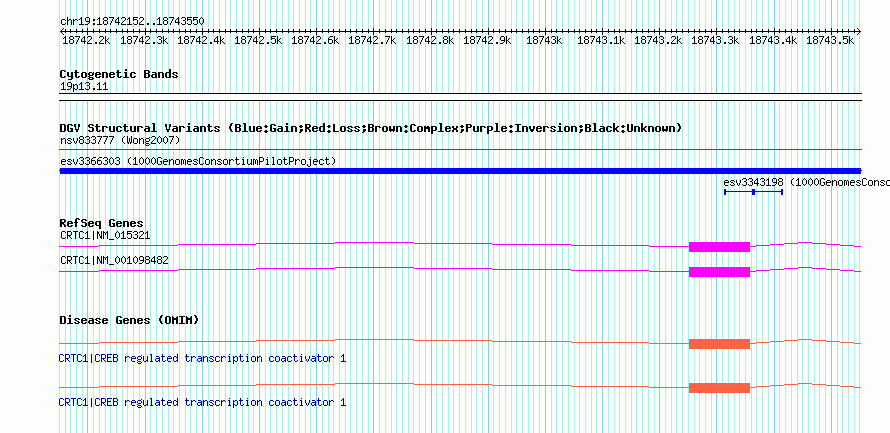Click the small blue esv3343198 variant glyph
Screen dimensions: 890x433
tap(753, 192)
